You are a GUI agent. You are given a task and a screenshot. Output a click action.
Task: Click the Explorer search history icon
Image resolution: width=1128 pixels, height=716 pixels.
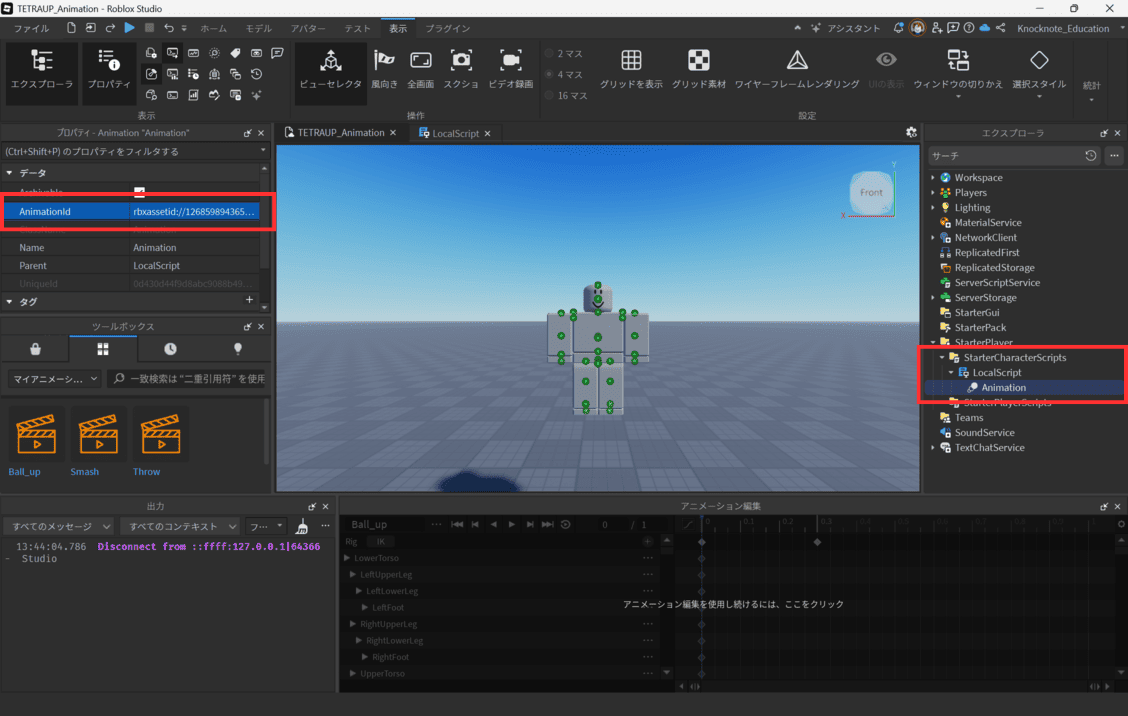coord(1091,155)
